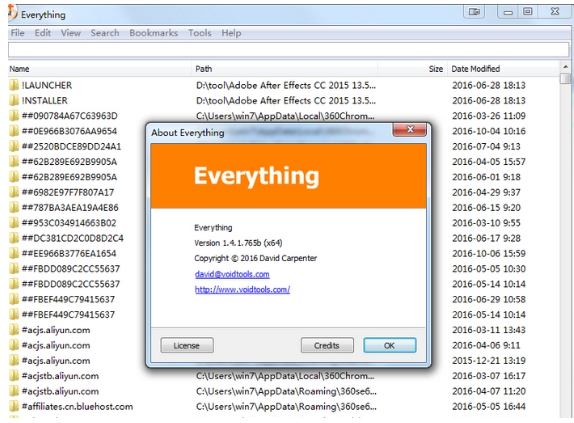
Task: Open the david@voidtools.com email link
Action: pos(232,274)
